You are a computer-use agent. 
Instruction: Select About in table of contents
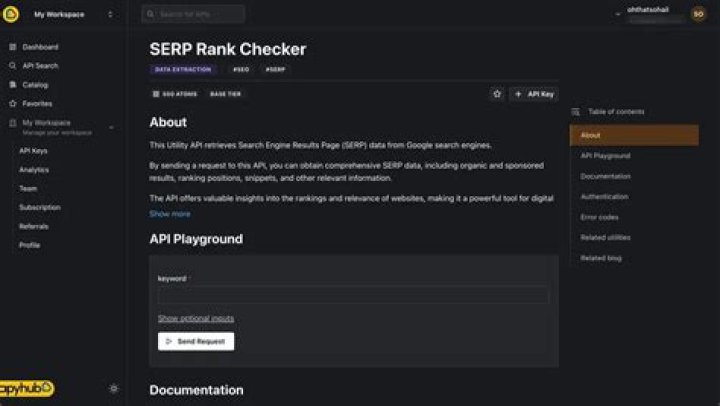click(x=634, y=135)
